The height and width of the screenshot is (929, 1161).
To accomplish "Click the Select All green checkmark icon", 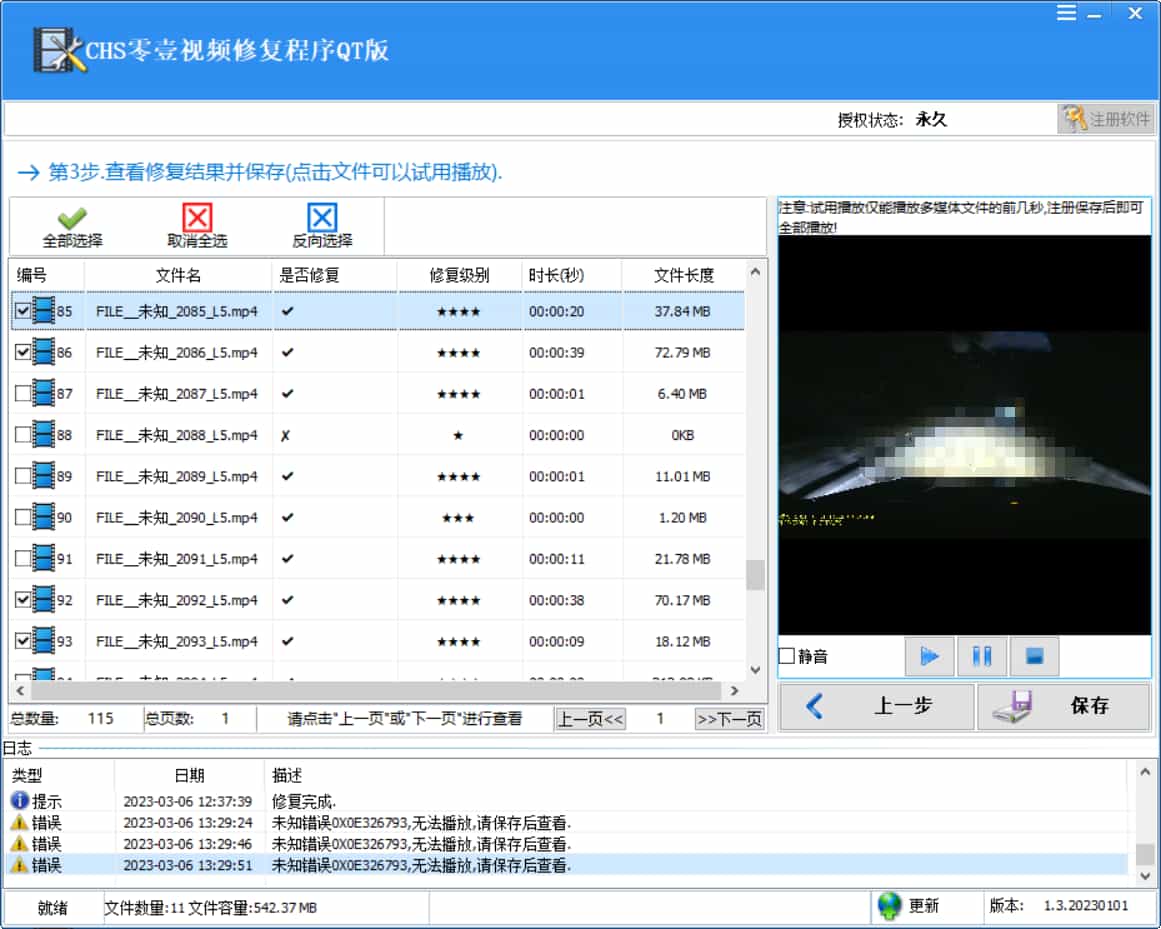I will [x=72, y=218].
